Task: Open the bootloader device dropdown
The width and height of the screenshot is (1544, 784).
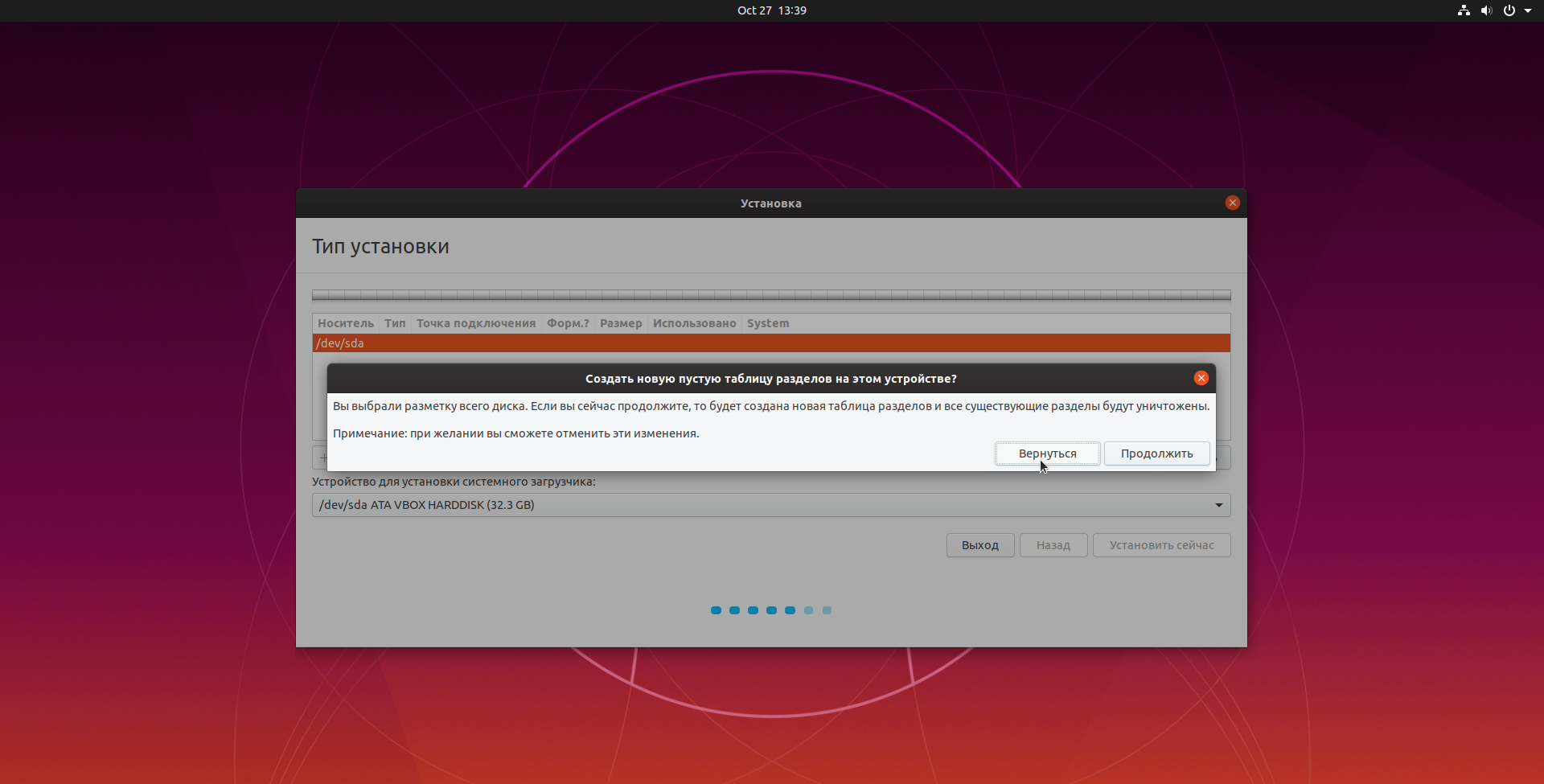Action: tap(771, 505)
